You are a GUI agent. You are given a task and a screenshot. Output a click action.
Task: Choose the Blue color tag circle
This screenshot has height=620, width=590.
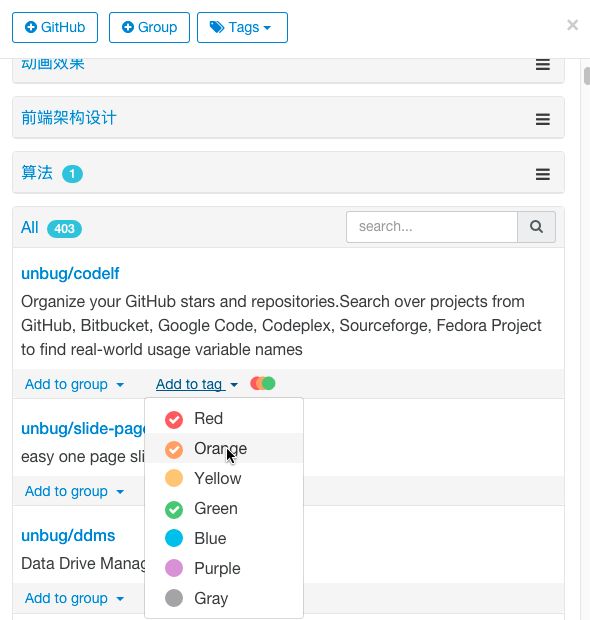(x=174, y=539)
